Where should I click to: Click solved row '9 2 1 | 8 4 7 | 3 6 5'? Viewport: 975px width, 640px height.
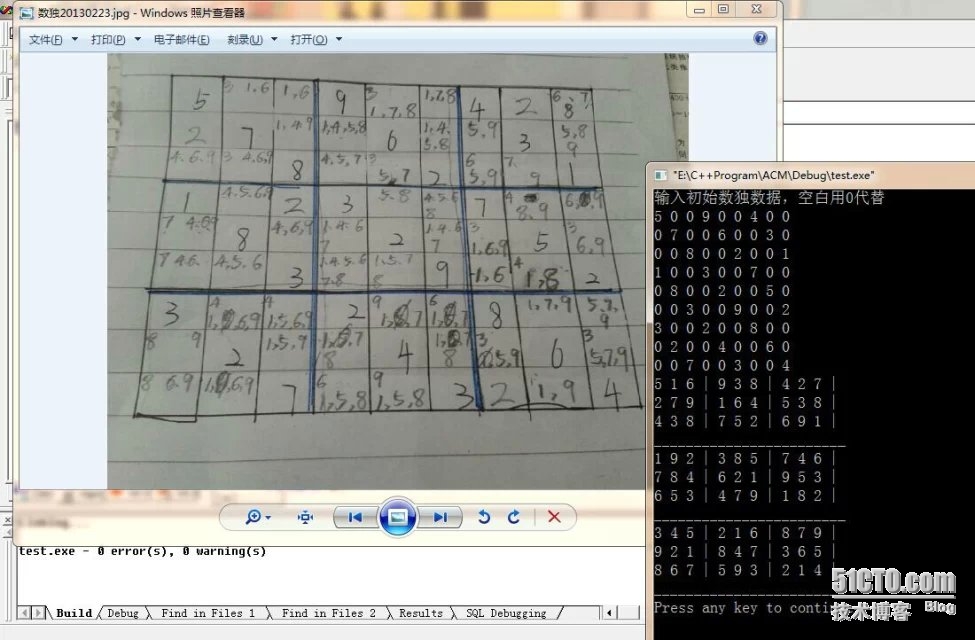(x=744, y=552)
